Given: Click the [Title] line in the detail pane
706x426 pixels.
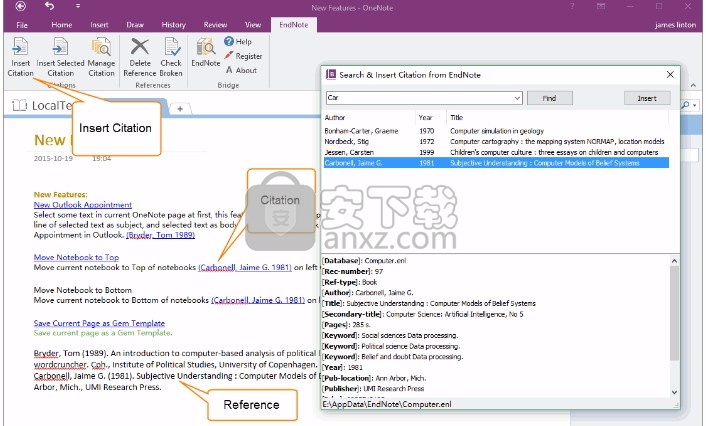Looking at the screenshot, I should tap(429, 304).
